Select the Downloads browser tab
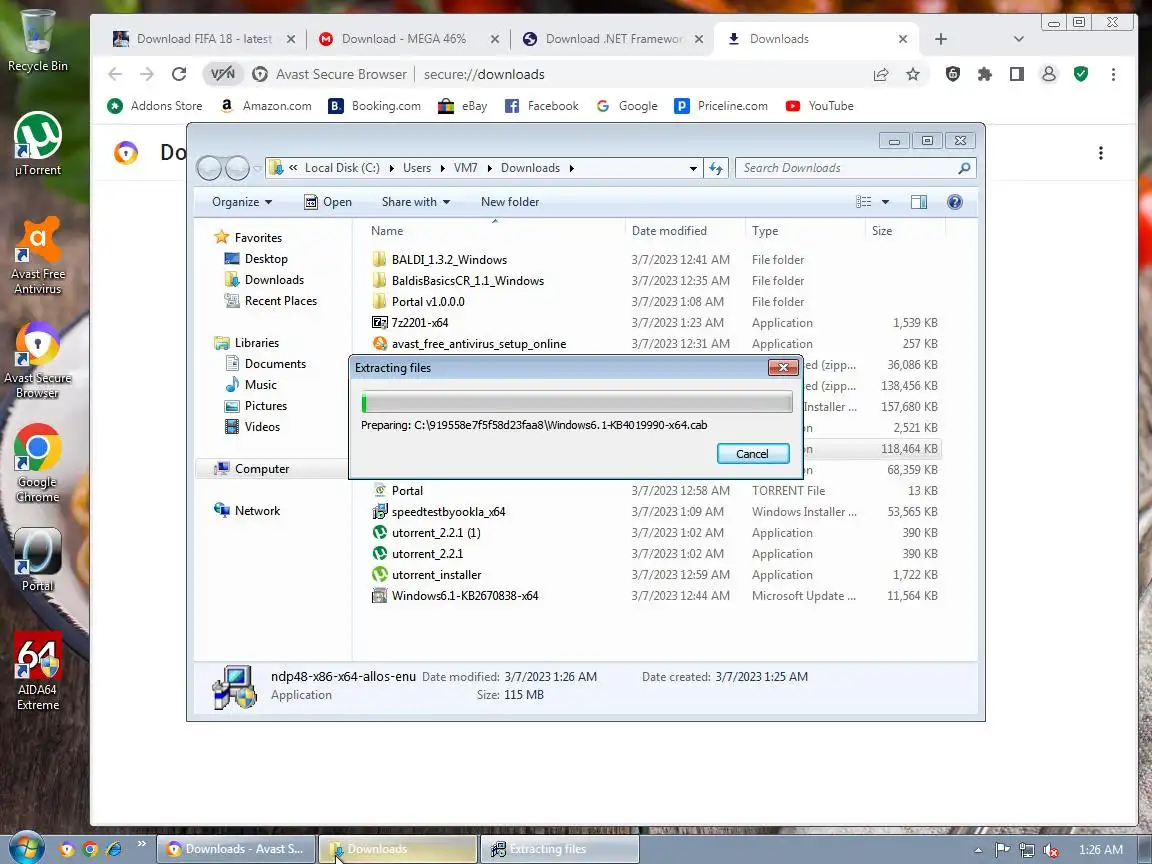1152x864 pixels. pos(808,39)
